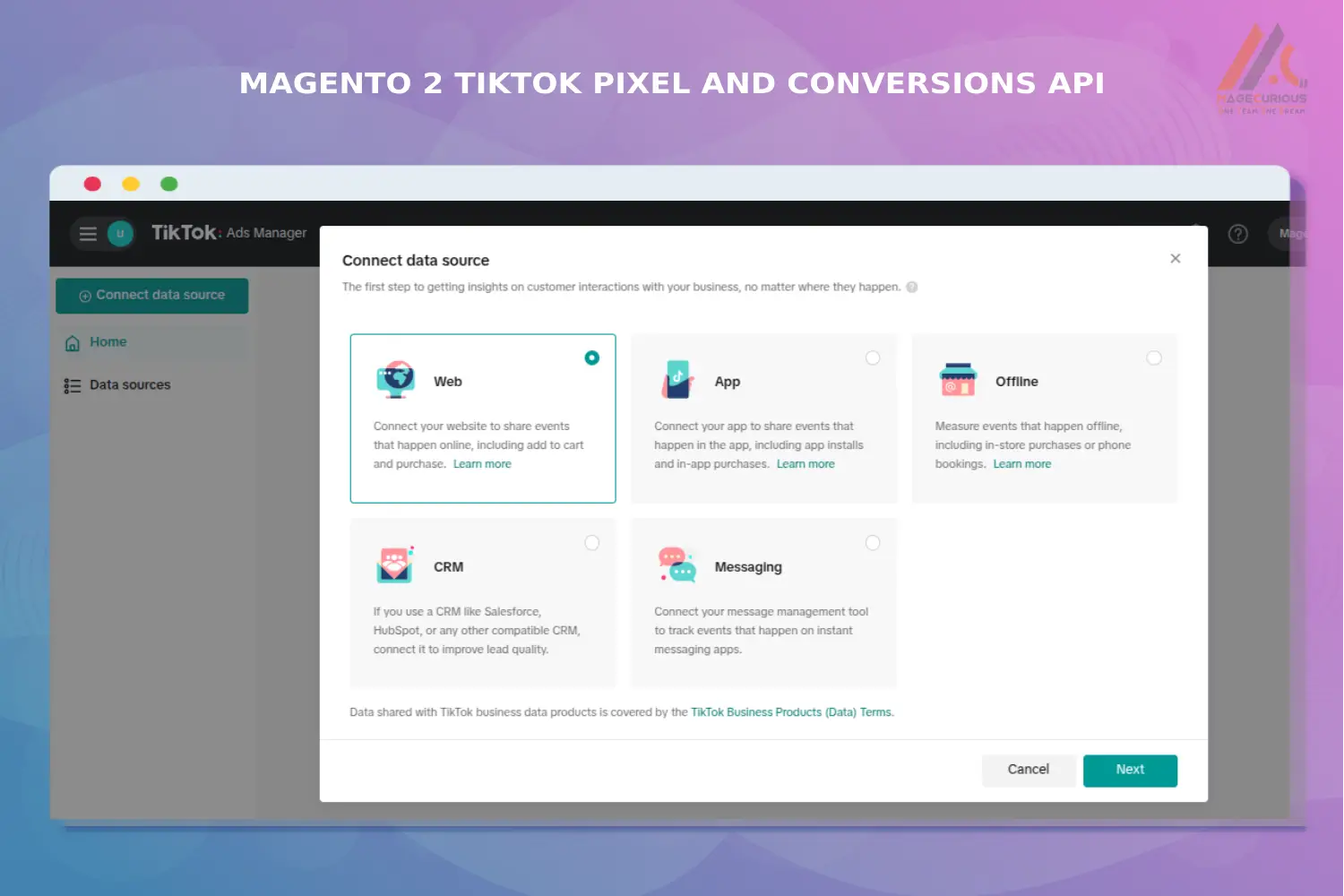Viewport: 1344px width, 896px height.
Task: Click the Web globe icon
Action: [x=394, y=377]
